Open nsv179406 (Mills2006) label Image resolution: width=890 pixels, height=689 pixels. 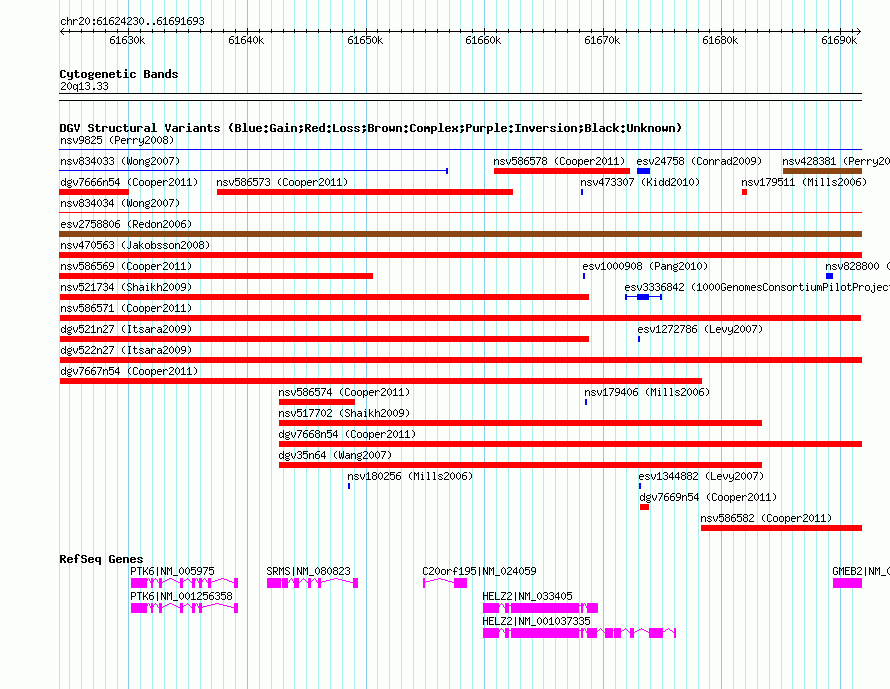pyautogui.click(x=647, y=392)
